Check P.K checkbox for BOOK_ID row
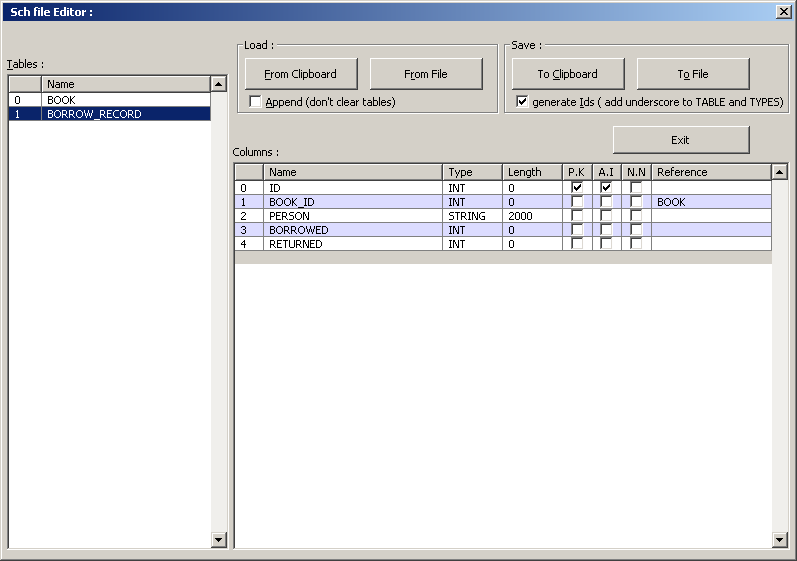797x561 pixels. coord(577,202)
